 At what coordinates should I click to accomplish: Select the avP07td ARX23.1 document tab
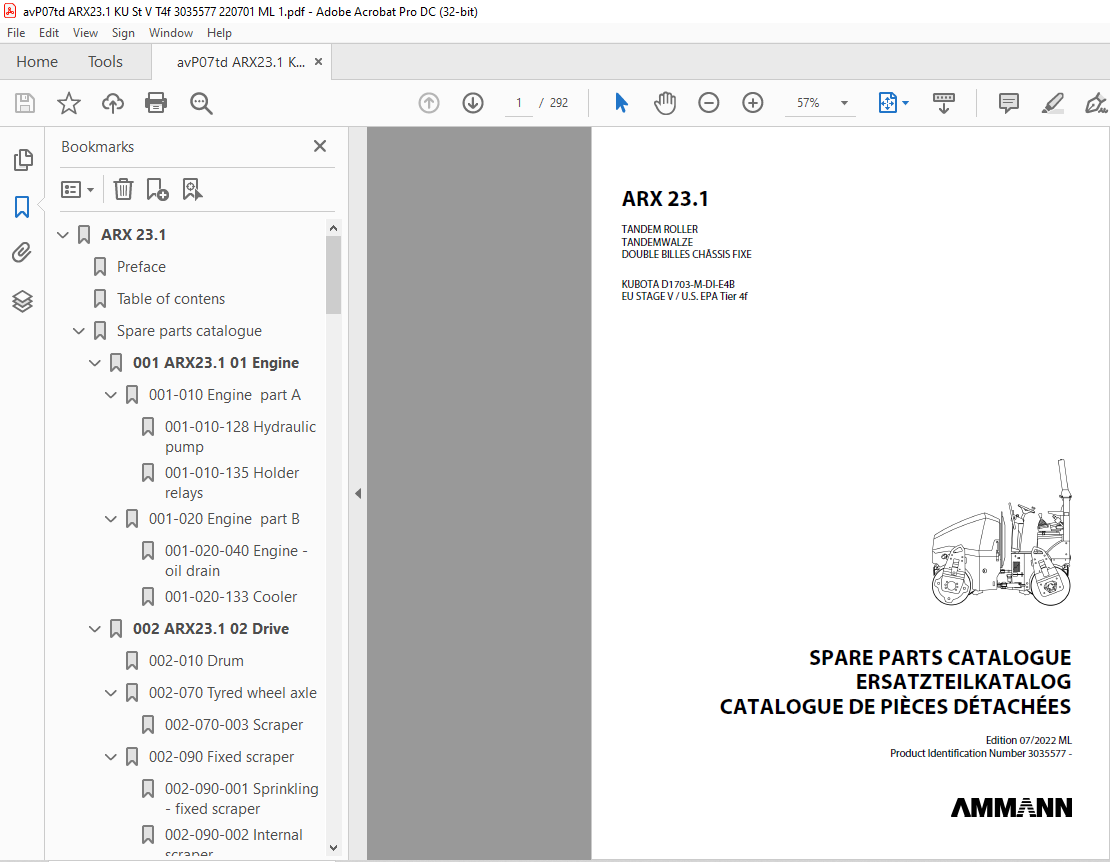(241, 62)
